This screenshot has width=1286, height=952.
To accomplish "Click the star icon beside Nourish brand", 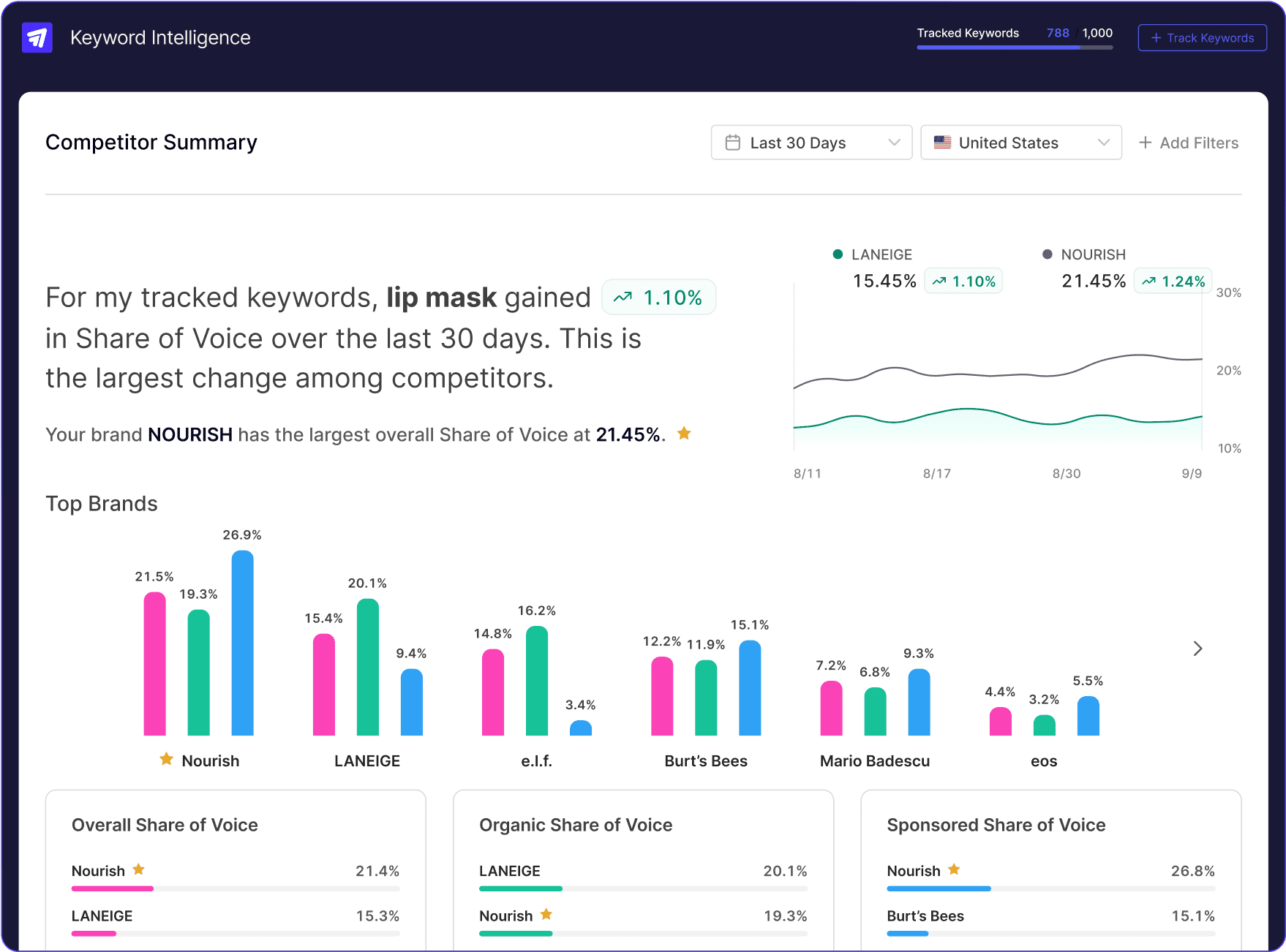I will (x=165, y=760).
